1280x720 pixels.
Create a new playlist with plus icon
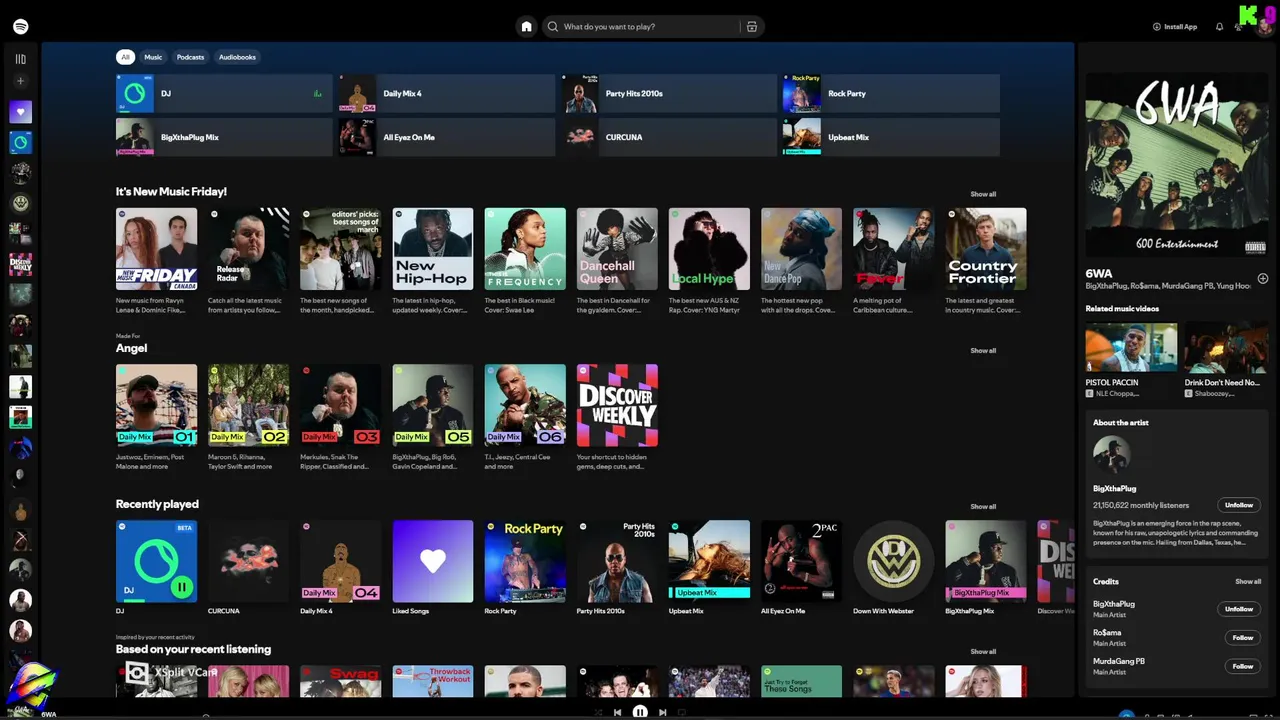click(x=20, y=81)
